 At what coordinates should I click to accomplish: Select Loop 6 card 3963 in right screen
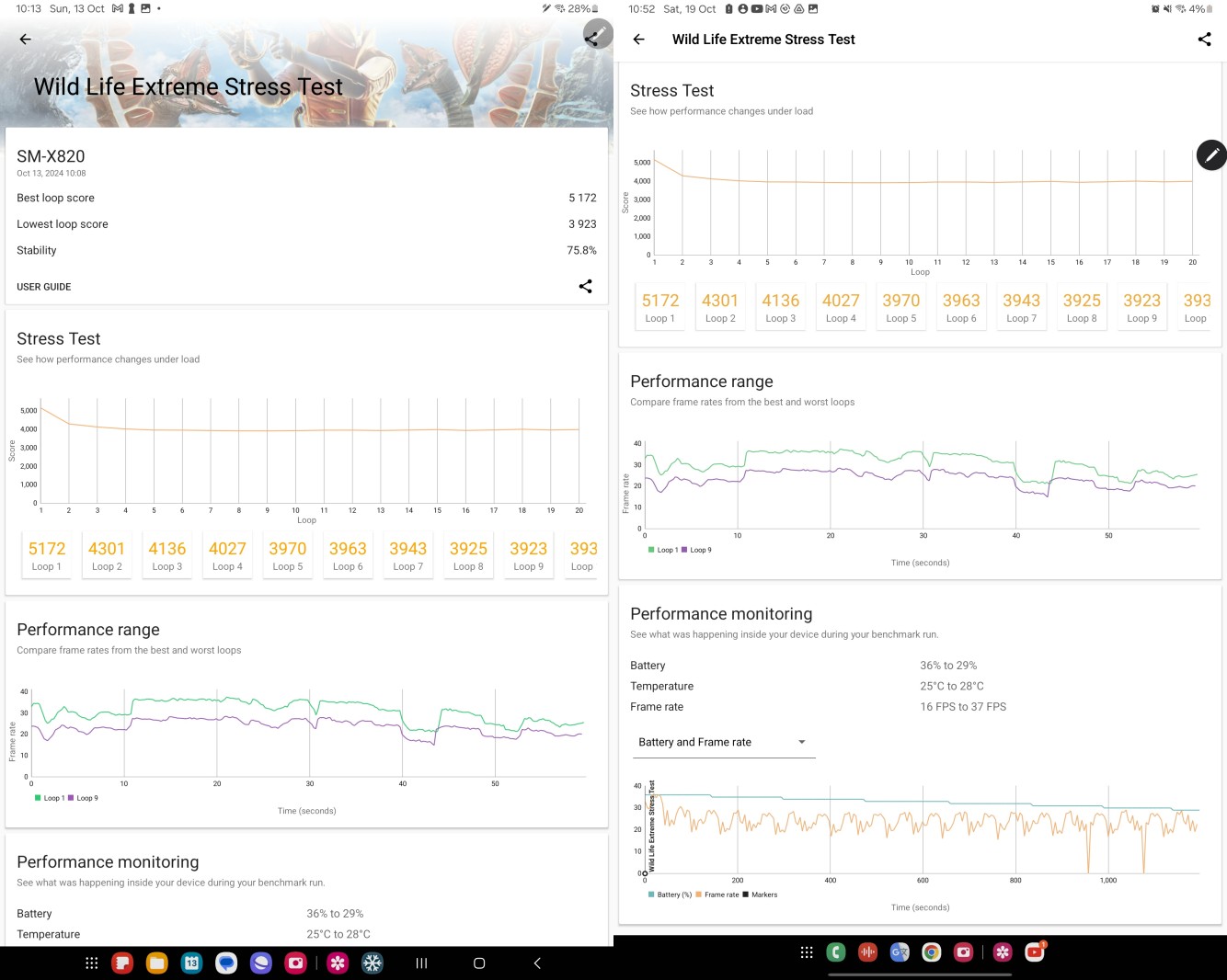[x=961, y=307]
